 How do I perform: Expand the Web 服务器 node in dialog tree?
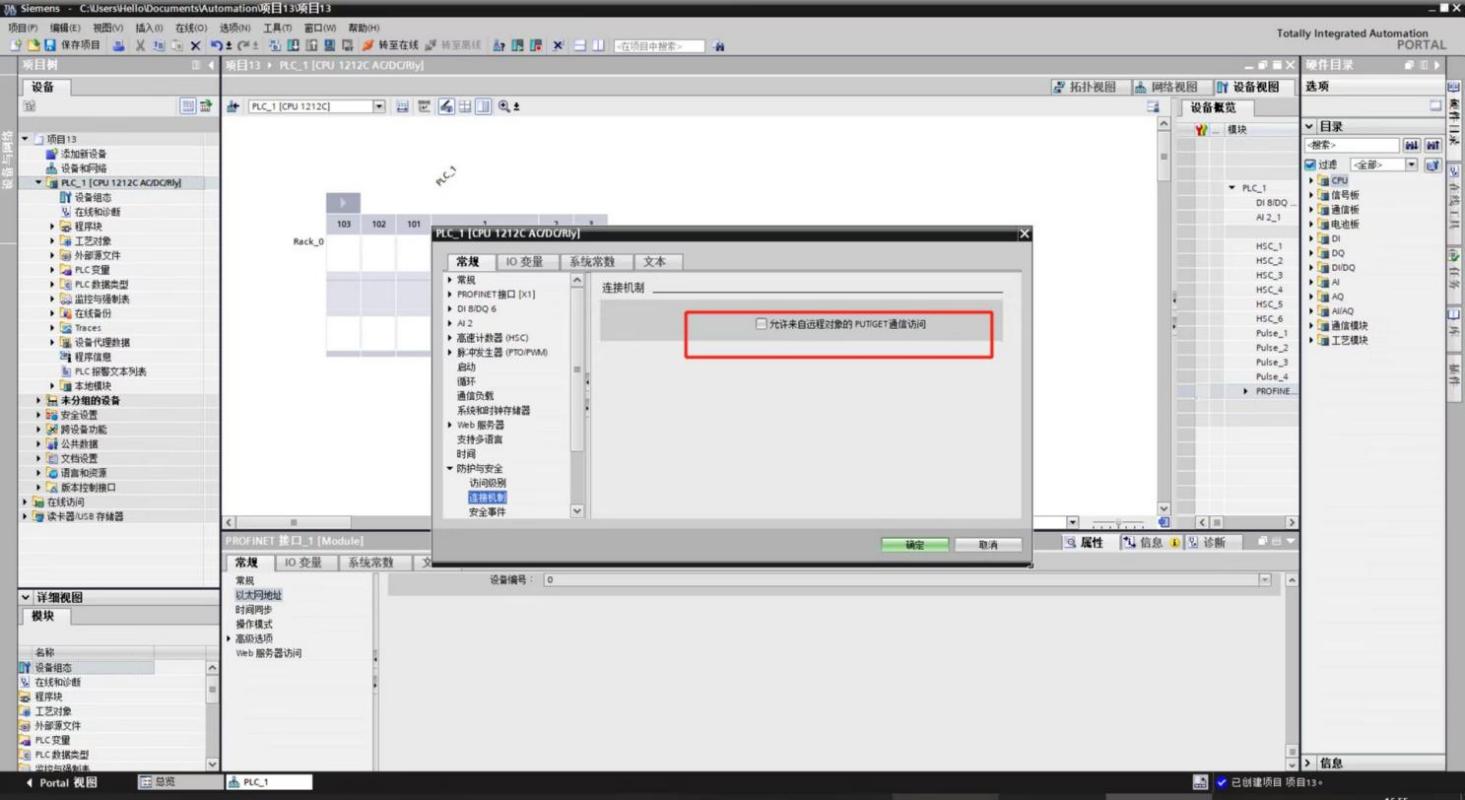click(450, 425)
